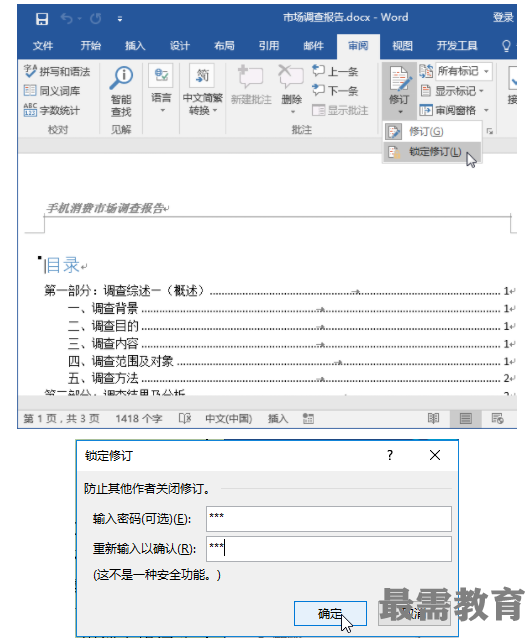
Task: Open the 文件 tab
Action: [43, 46]
